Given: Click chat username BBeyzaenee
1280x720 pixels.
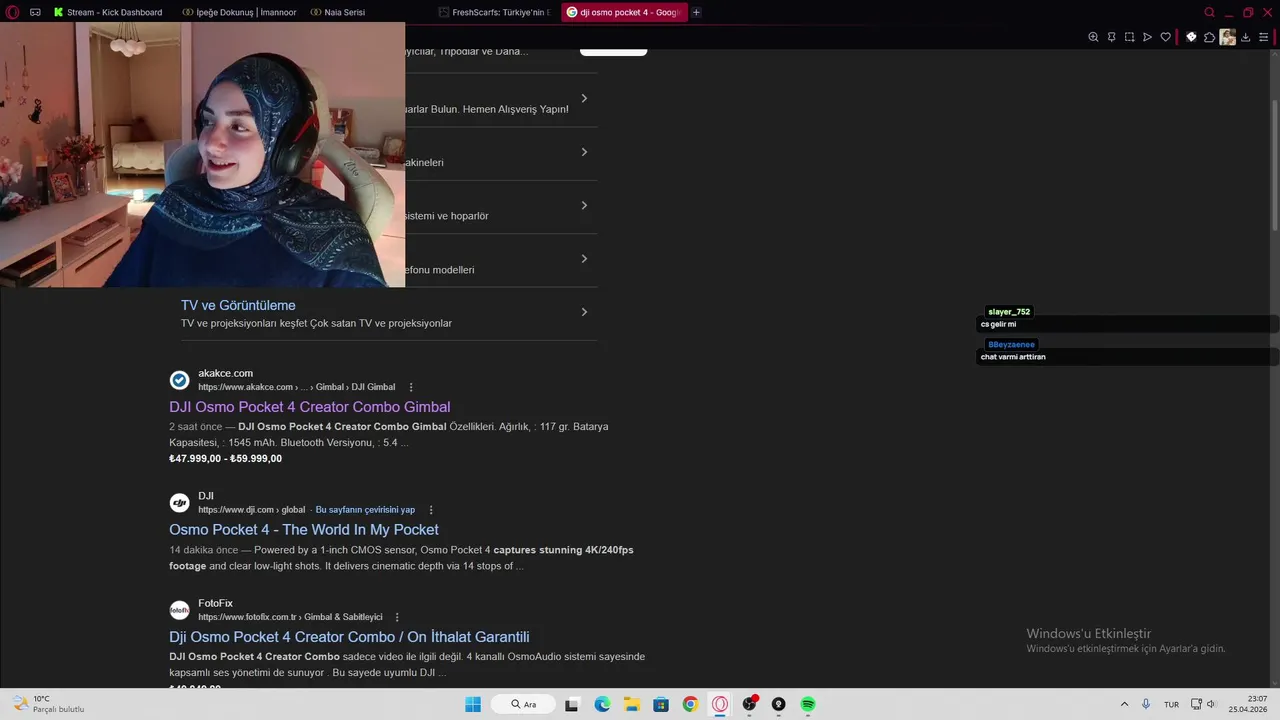Looking at the screenshot, I should 1011,344.
